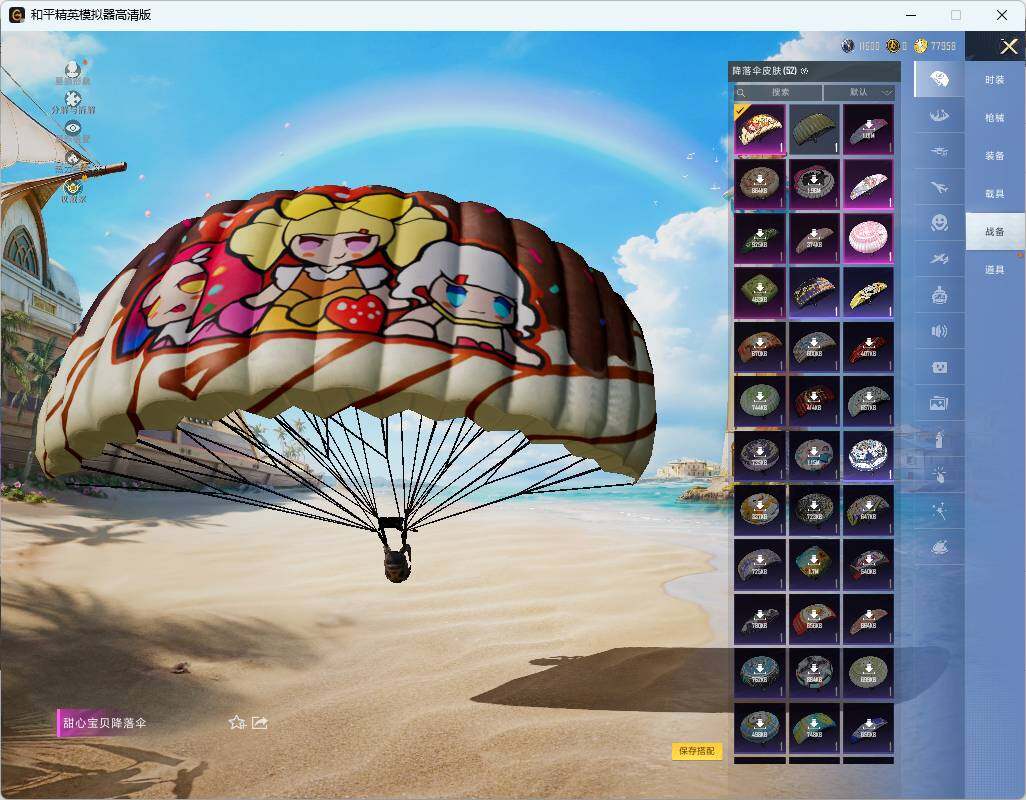
Task: Download the 374KB parachute skin
Action: click(814, 238)
